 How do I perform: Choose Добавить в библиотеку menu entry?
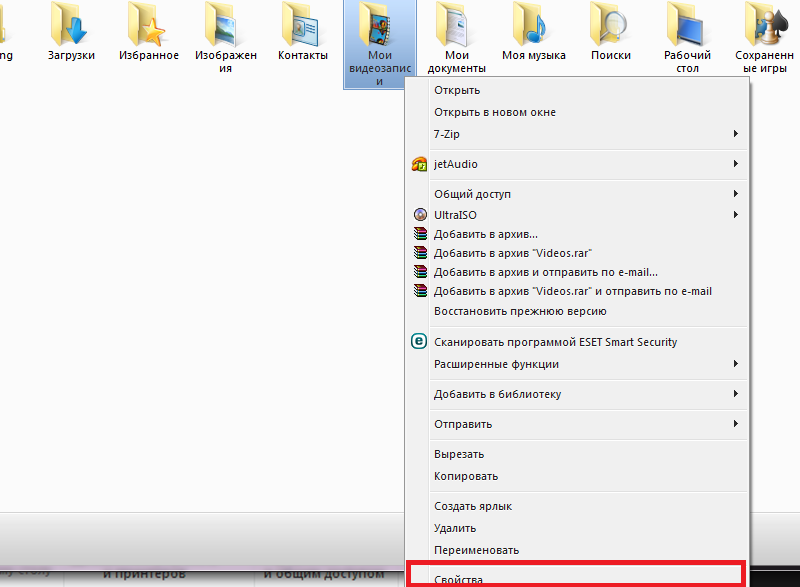[x=500, y=394]
